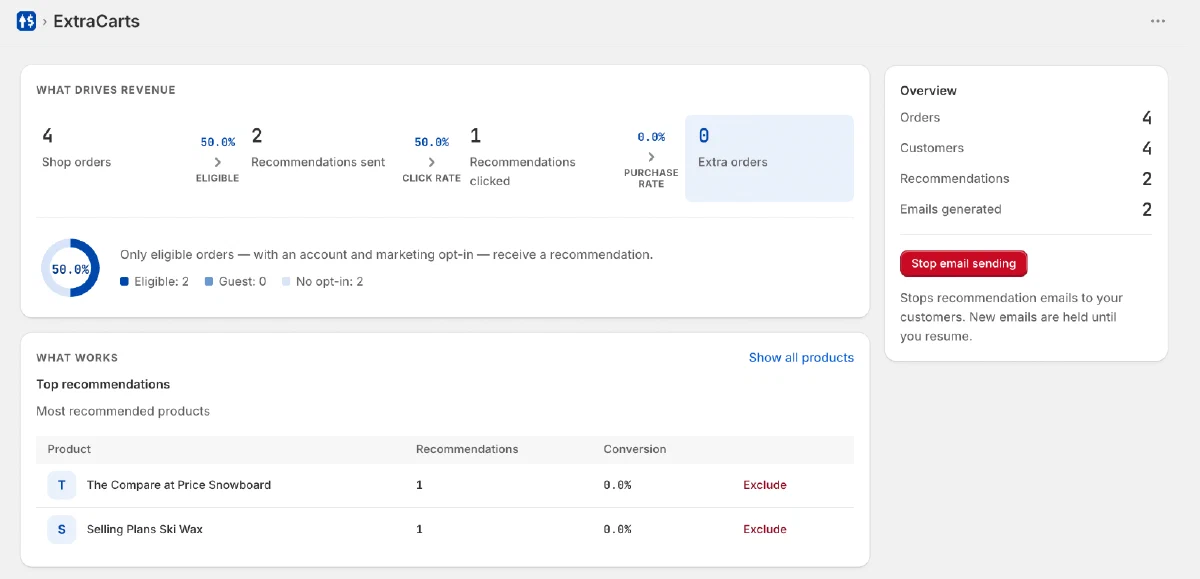Click the arrow above PURCHASE RATE
This screenshot has height=579, width=1200.
point(651,156)
